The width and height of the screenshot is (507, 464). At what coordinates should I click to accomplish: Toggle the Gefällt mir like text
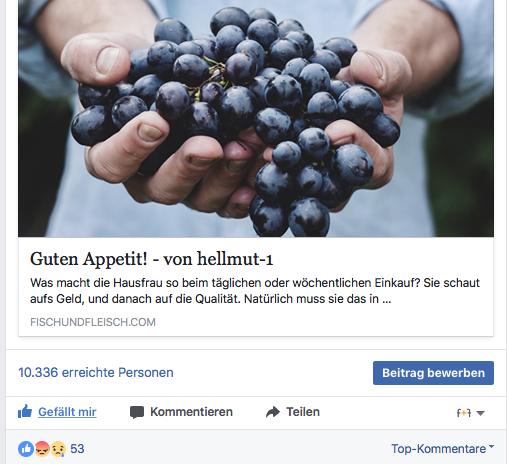[67, 412]
